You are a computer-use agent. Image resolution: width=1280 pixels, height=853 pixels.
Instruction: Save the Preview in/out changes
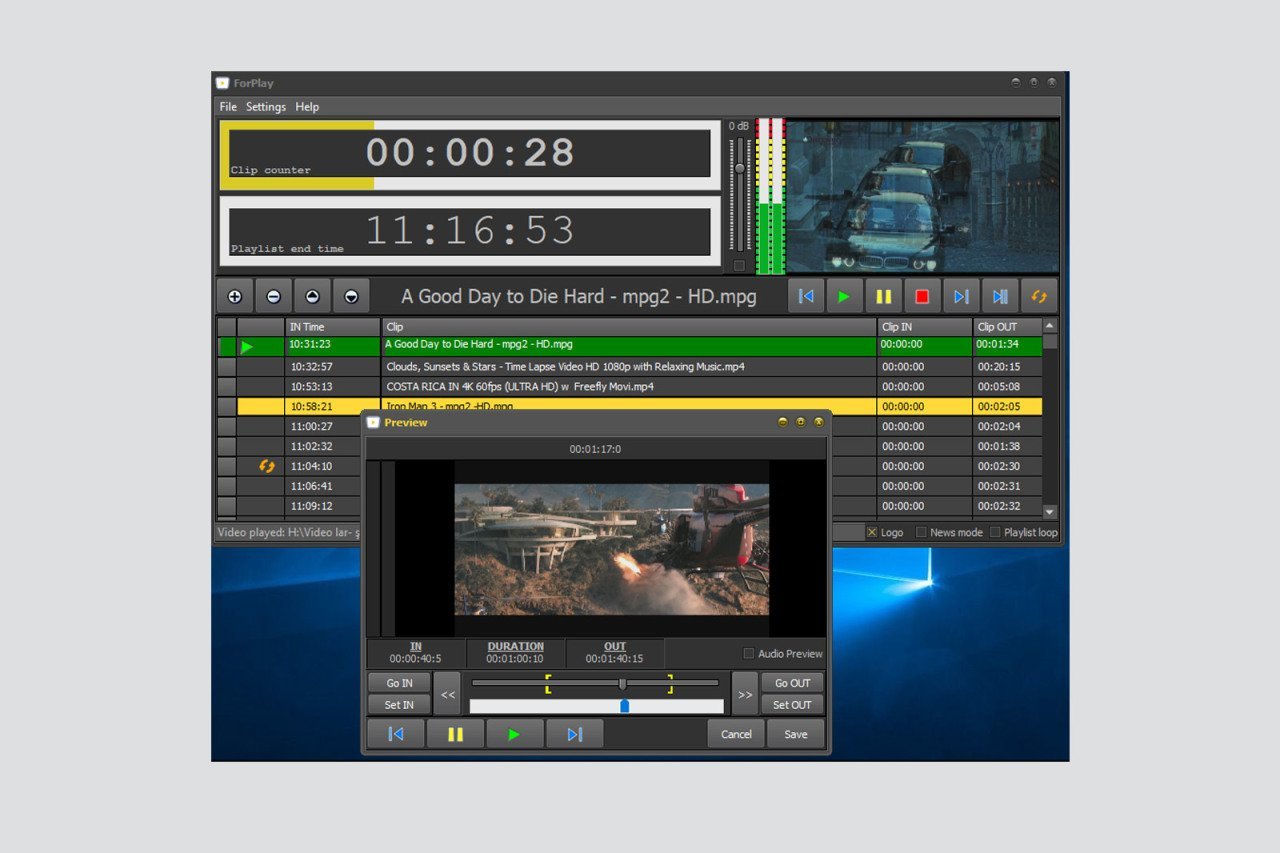pos(796,734)
